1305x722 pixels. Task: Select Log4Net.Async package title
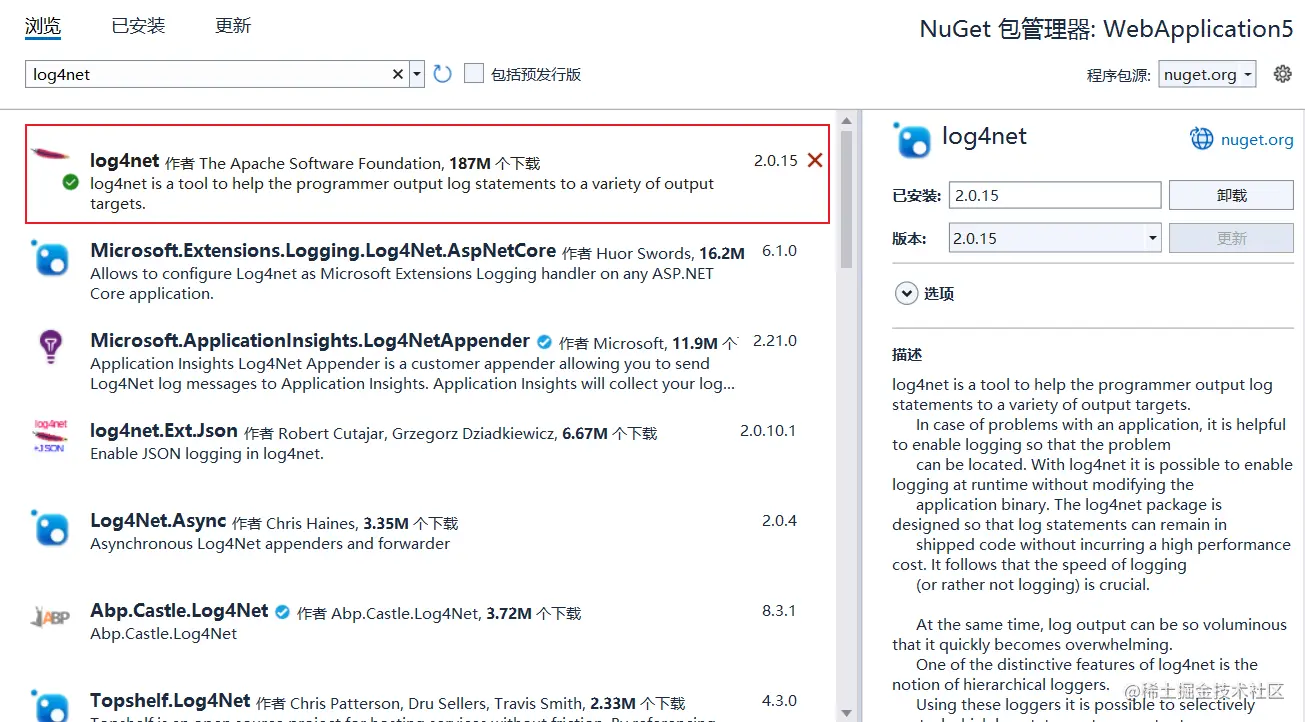[x=158, y=521]
